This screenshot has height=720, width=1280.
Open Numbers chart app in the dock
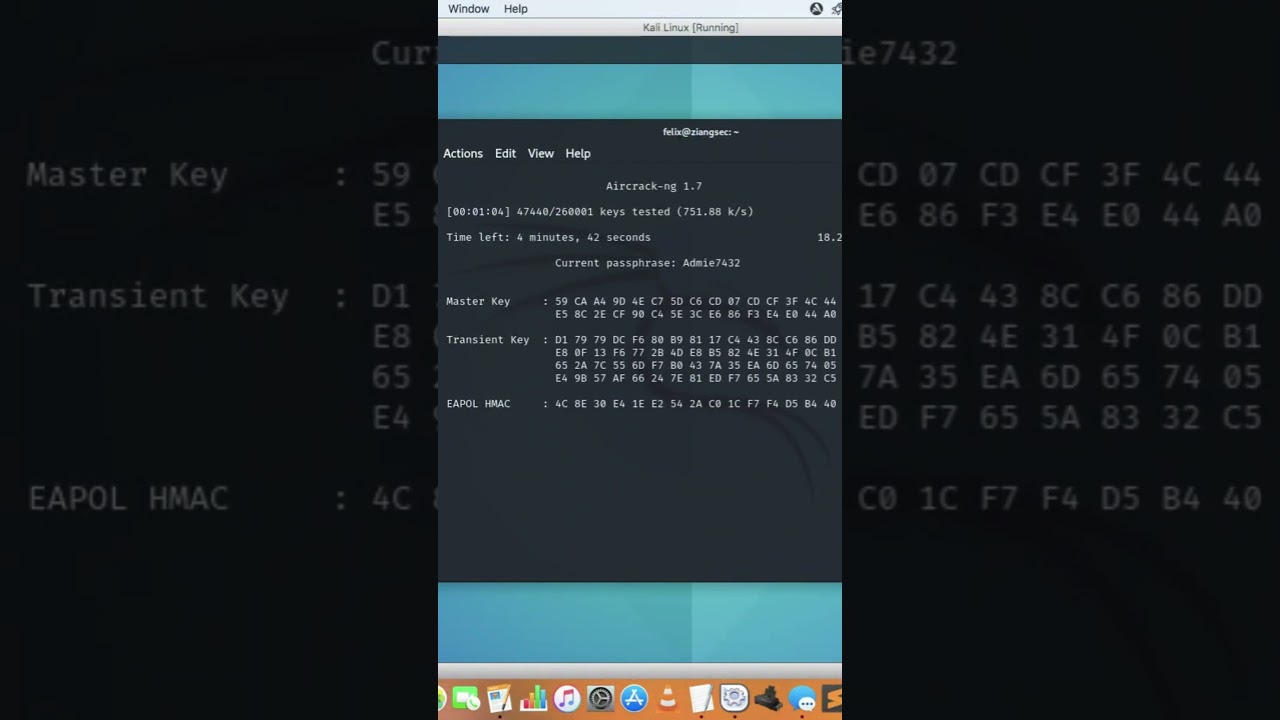533,698
